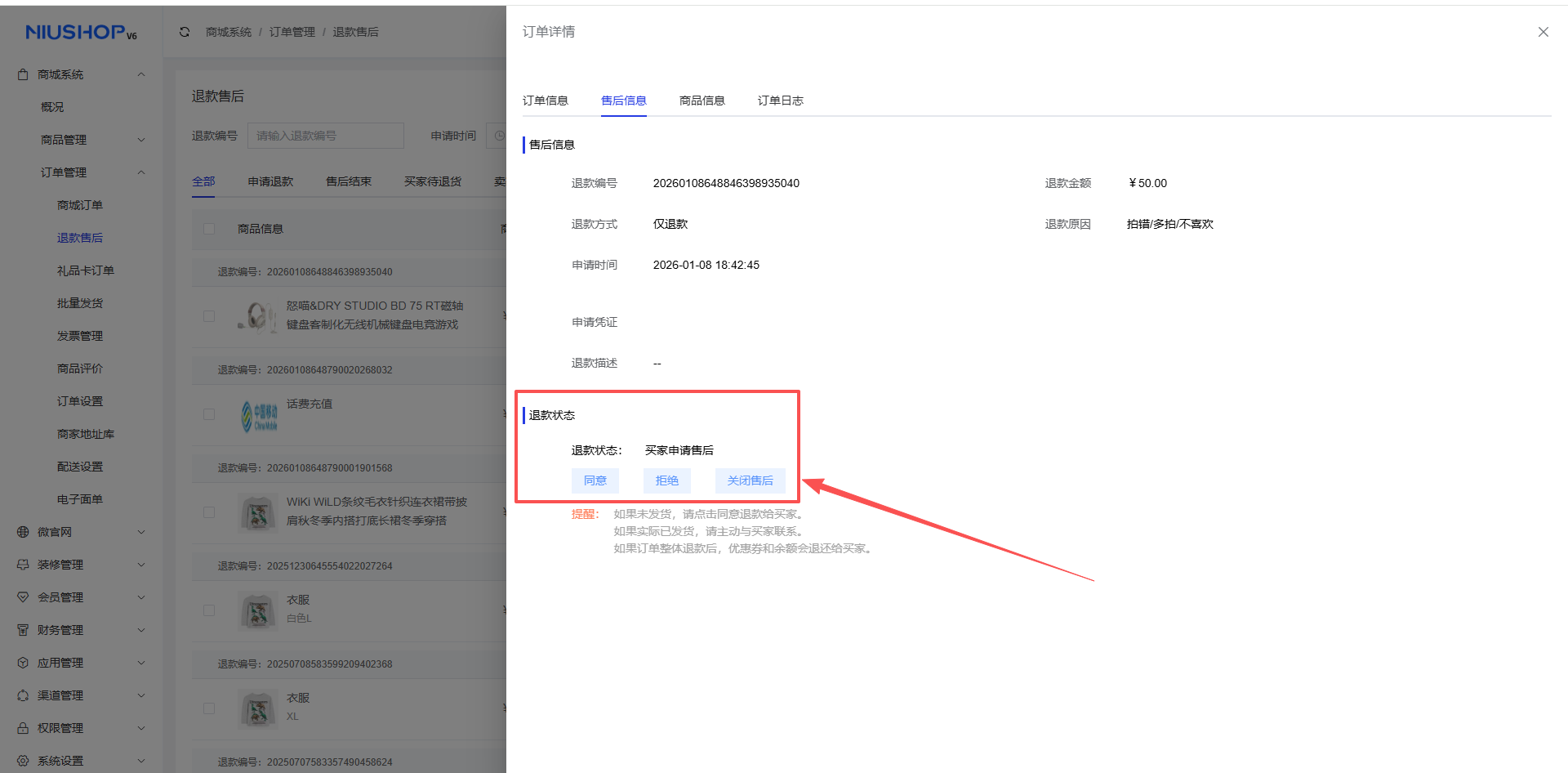Expand the 应用管理 menu chevron

pyautogui.click(x=141, y=663)
